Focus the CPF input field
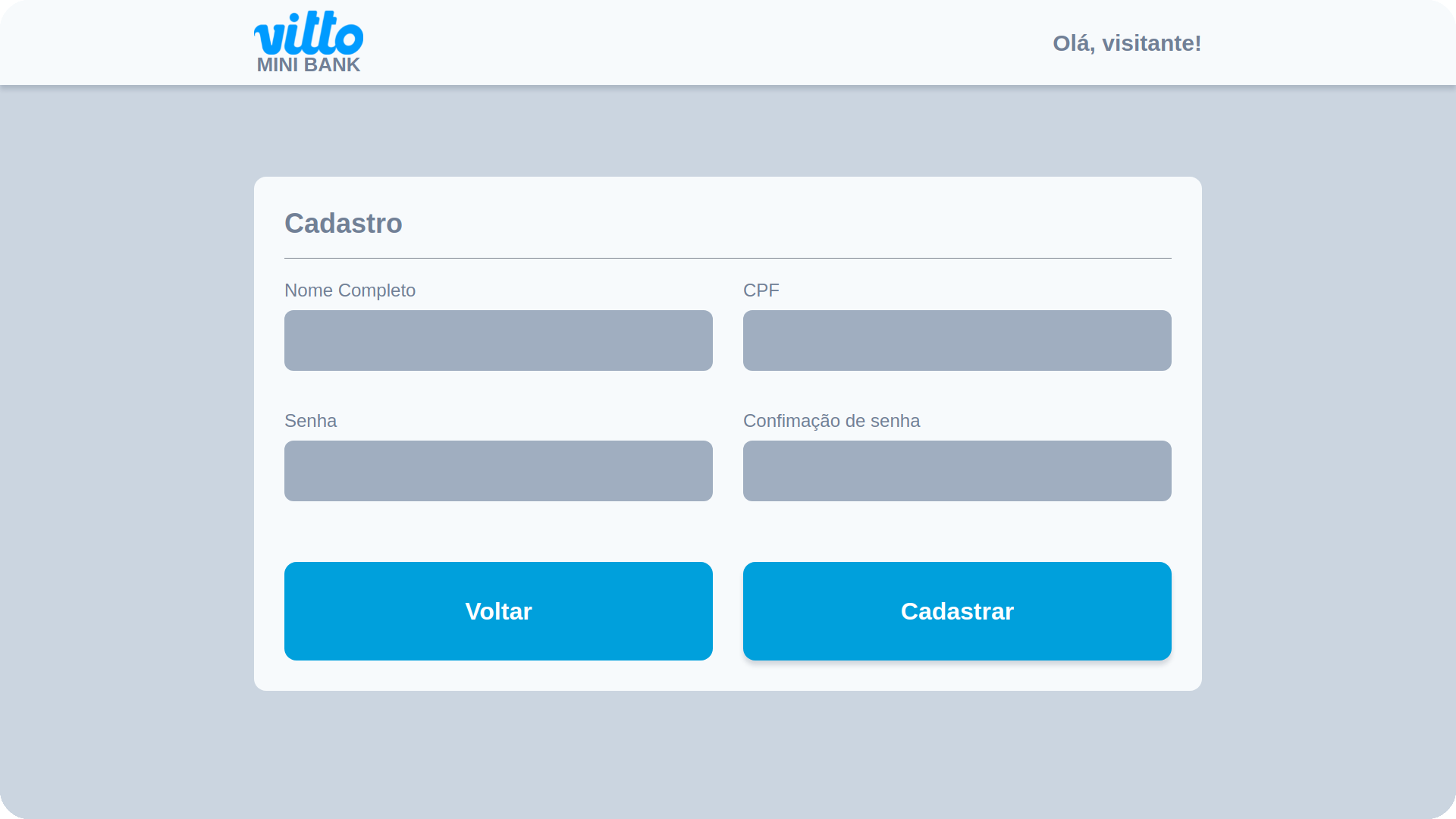Viewport: 1456px width, 819px height. 957,340
